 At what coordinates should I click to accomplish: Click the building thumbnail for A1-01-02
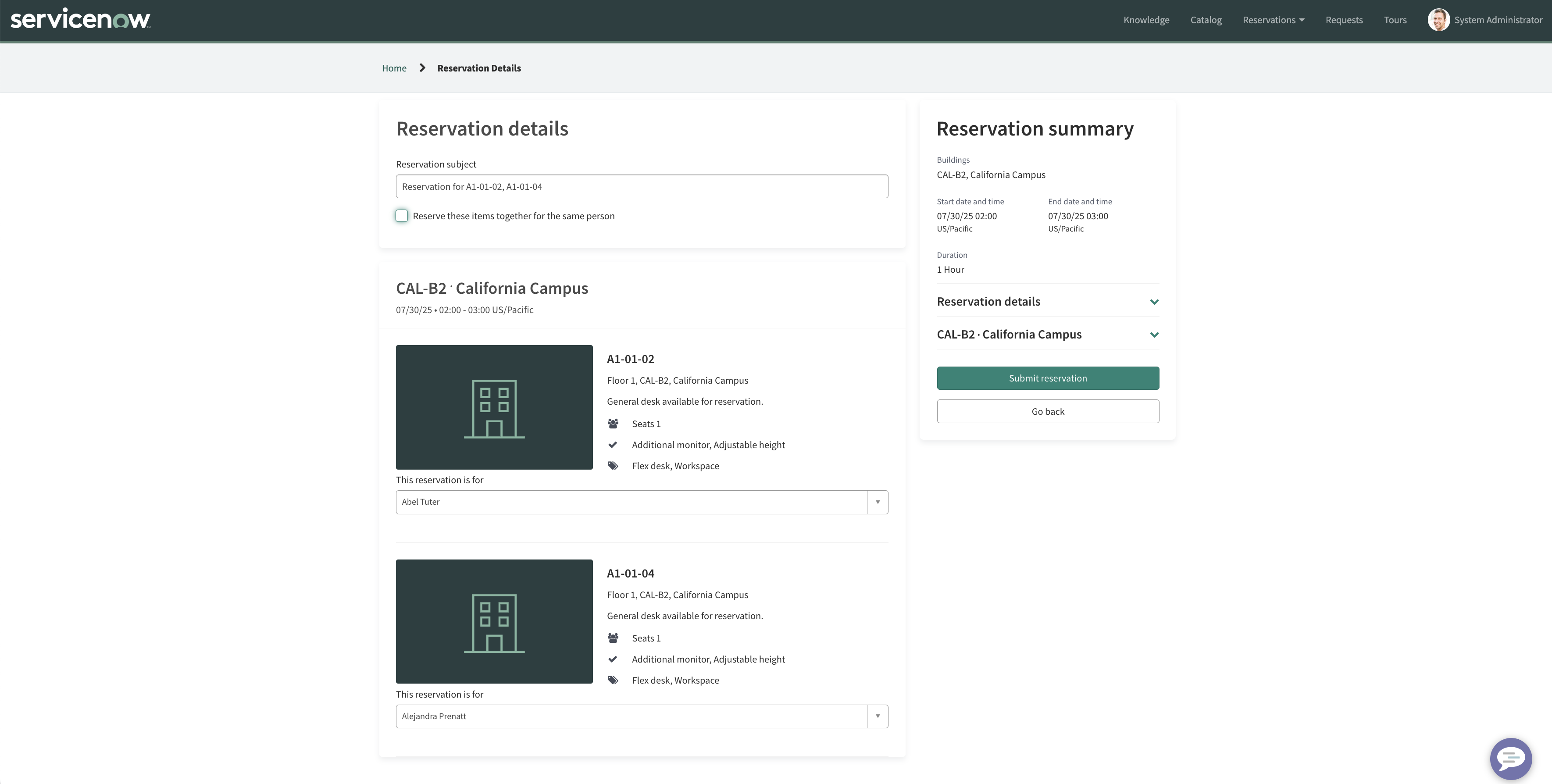point(494,407)
